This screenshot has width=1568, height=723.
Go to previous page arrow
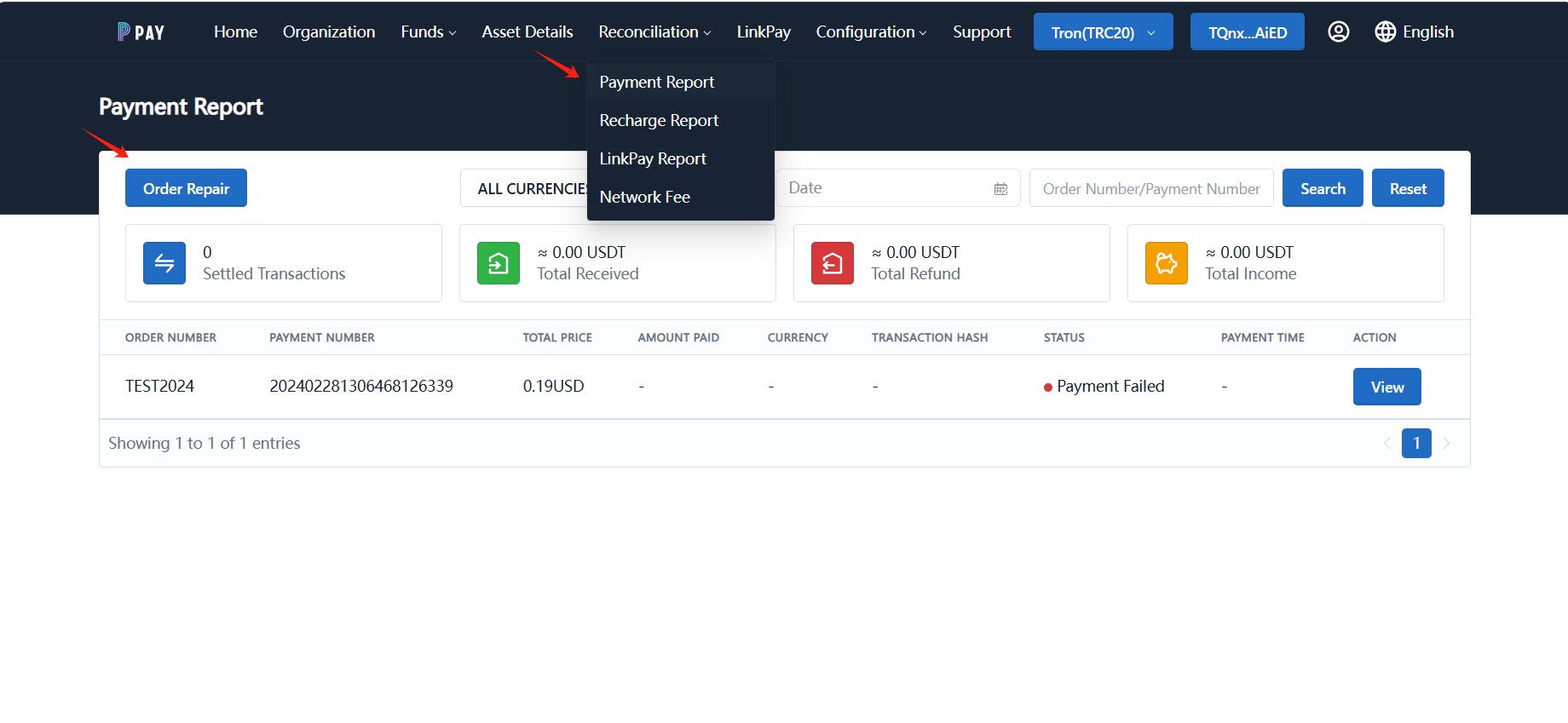pyautogui.click(x=1386, y=443)
